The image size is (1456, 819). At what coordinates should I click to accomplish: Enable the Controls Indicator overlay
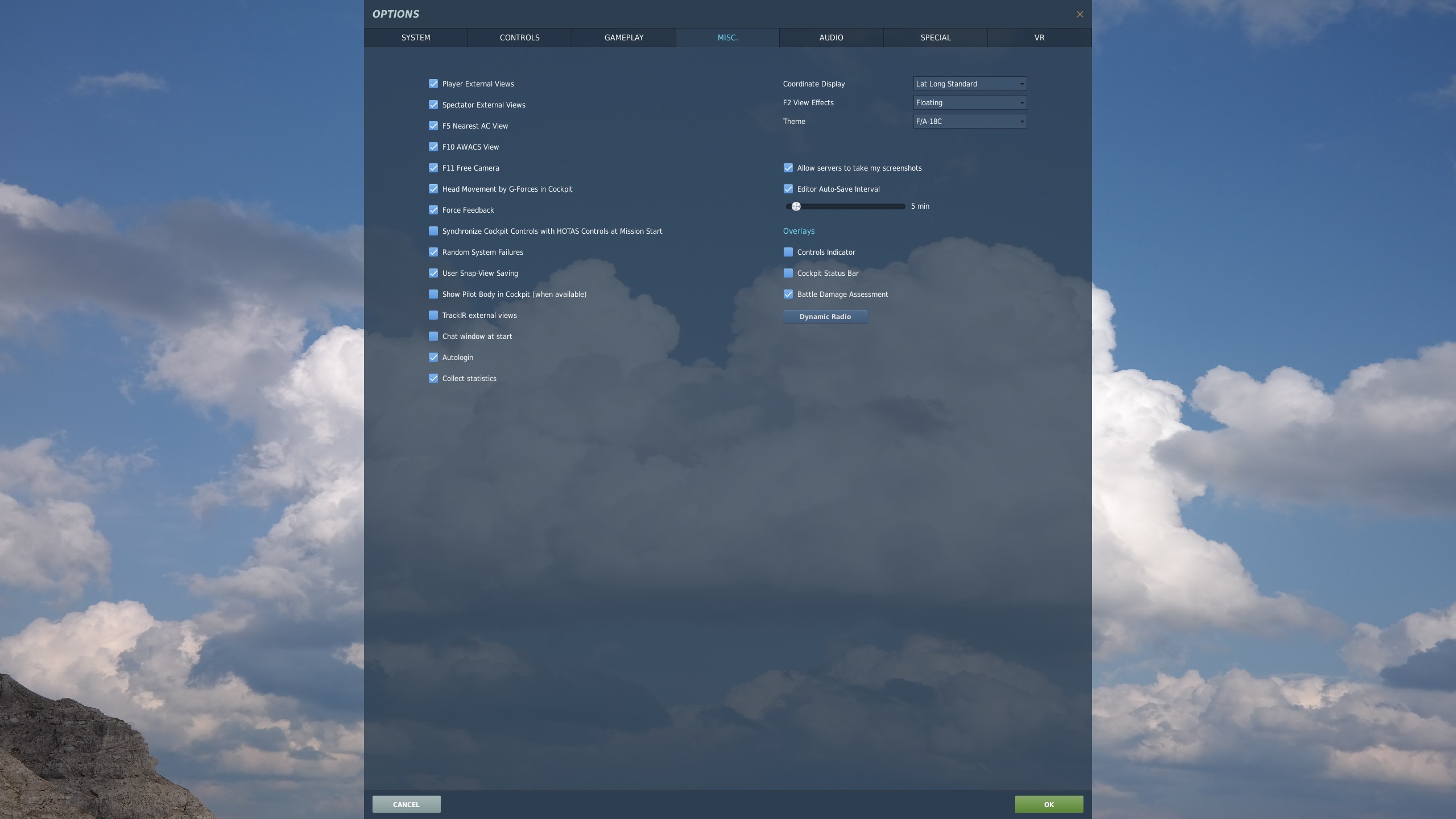click(788, 252)
